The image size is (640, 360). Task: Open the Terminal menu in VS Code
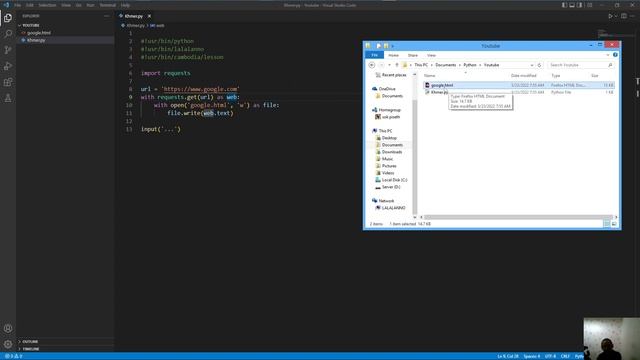(108, 5)
